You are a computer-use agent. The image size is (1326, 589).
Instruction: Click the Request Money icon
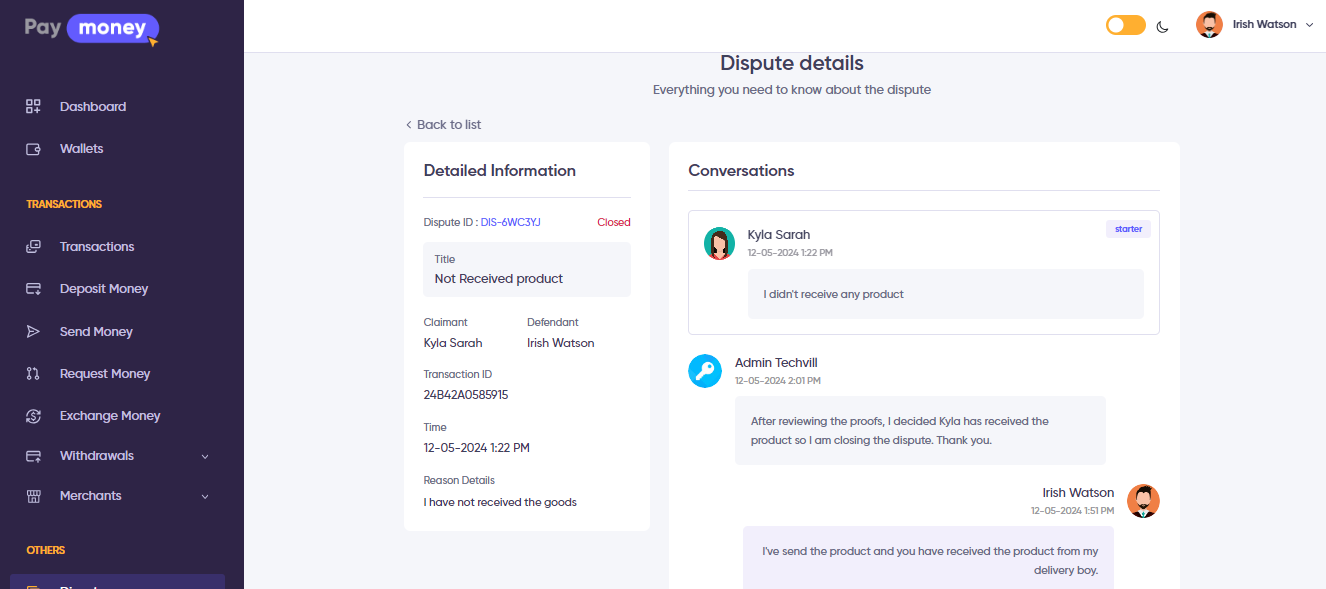coord(33,374)
